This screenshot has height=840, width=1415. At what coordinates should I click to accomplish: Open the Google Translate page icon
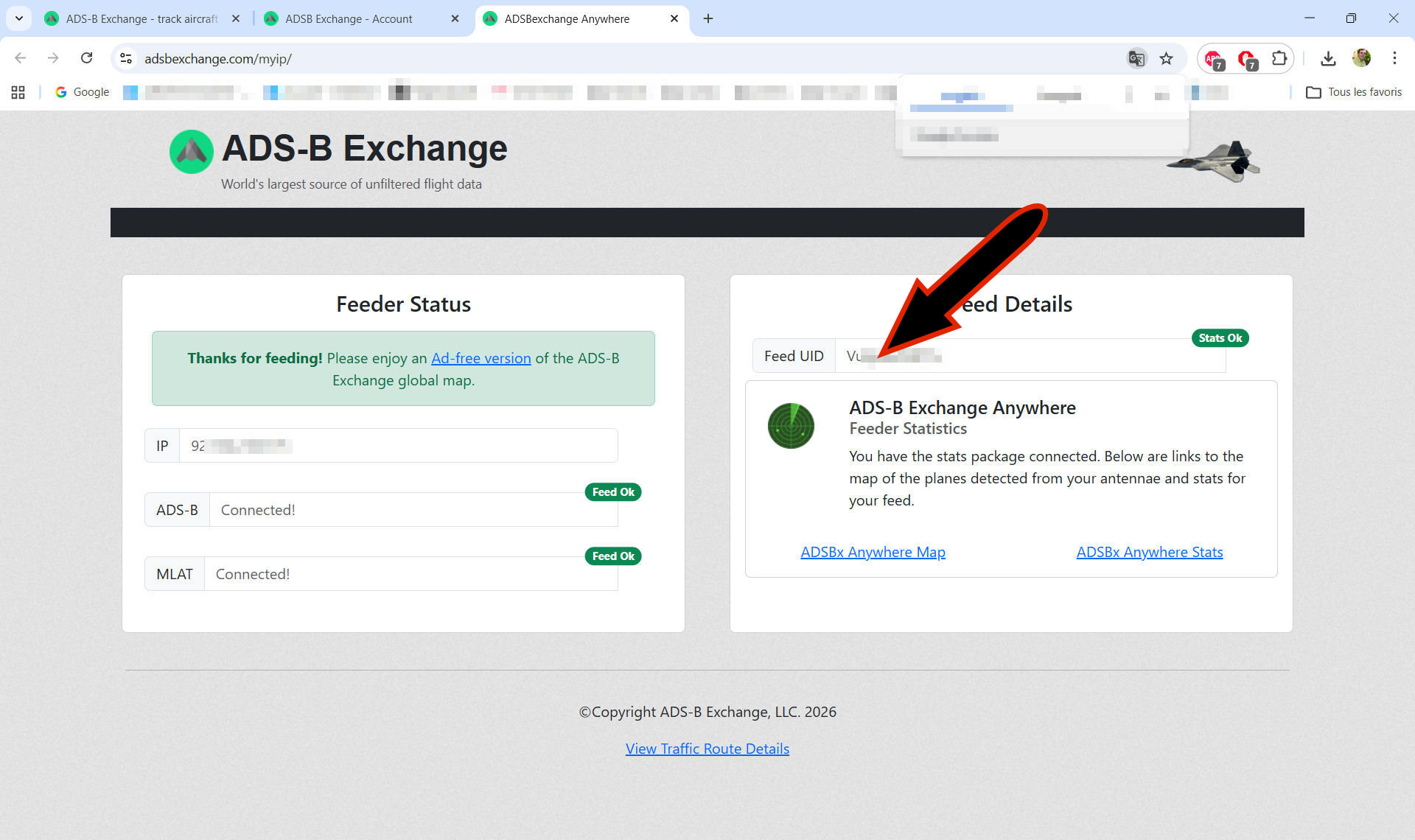[x=1137, y=59]
